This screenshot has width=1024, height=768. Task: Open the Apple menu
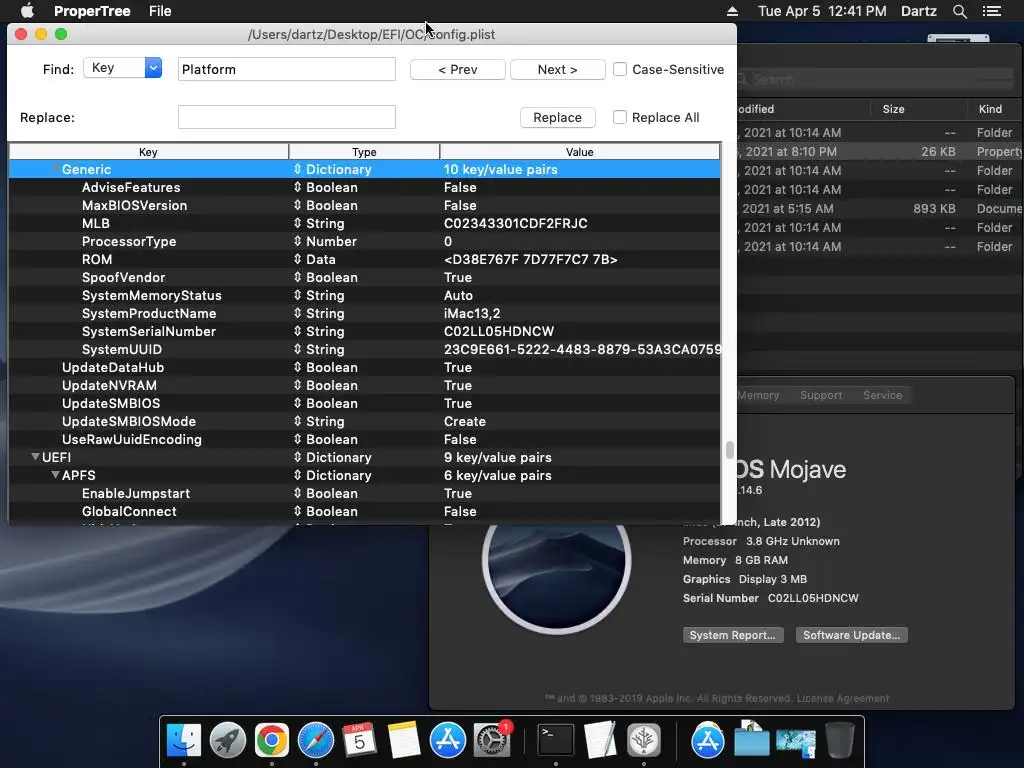click(27, 11)
